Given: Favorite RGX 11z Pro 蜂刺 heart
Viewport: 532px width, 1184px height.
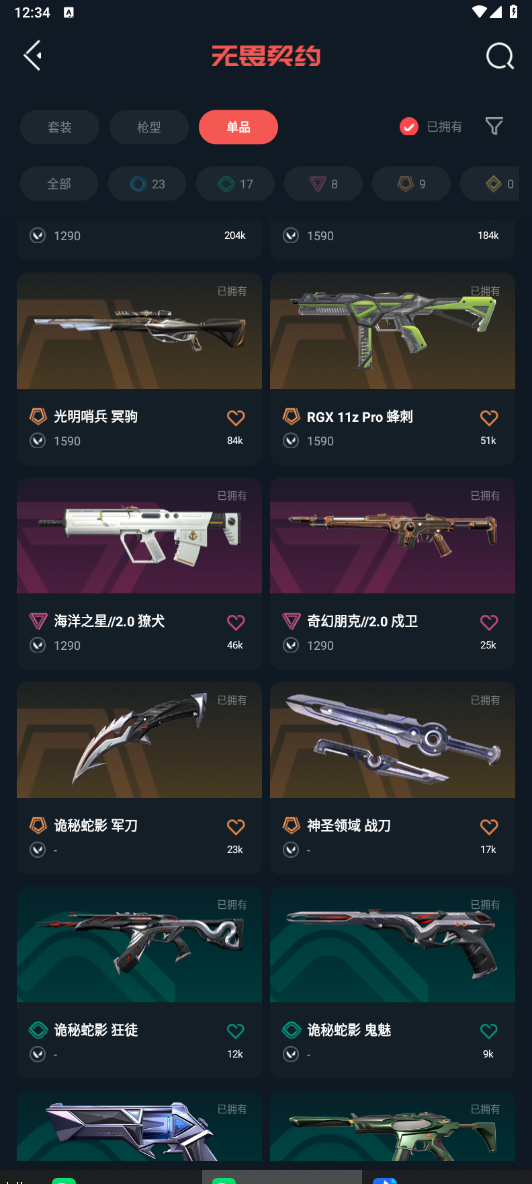Looking at the screenshot, I should pos(489,418).
